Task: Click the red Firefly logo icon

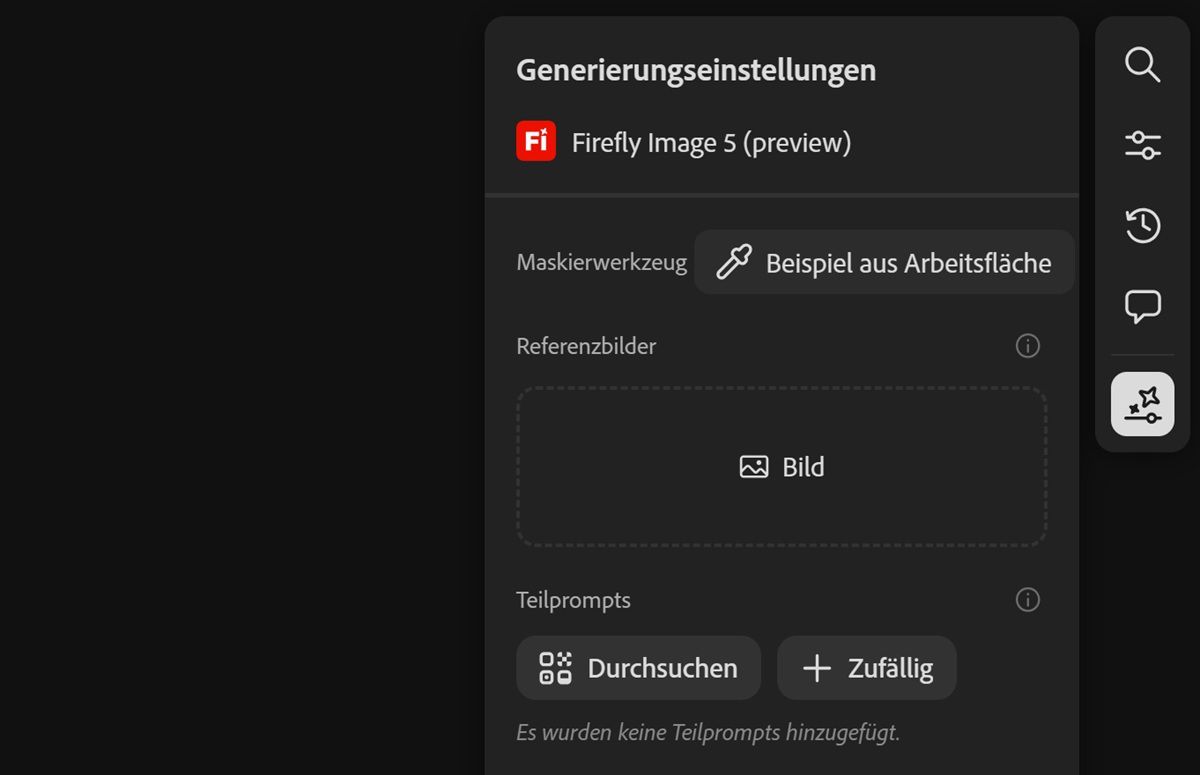Action: tap(536, 142)
